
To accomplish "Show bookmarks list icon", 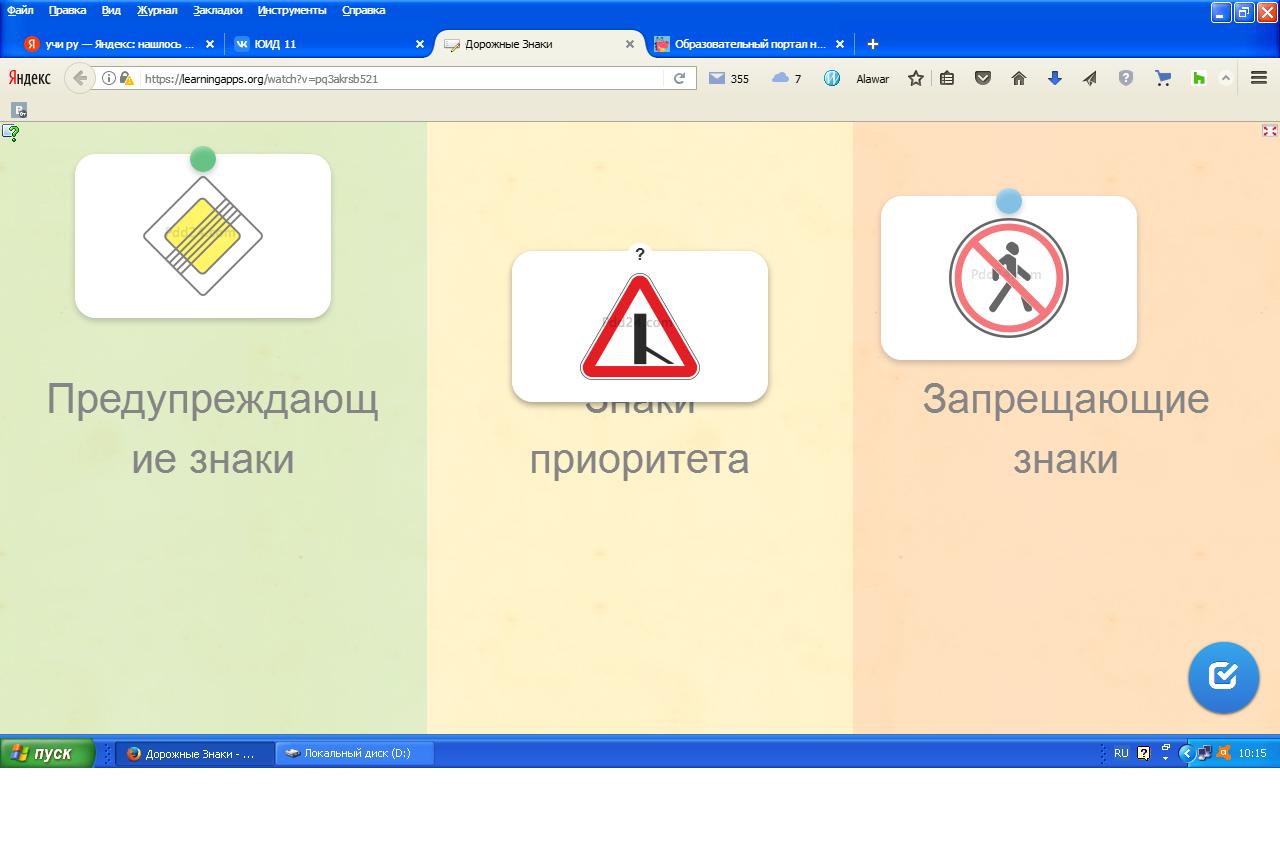I will (947, 78).
